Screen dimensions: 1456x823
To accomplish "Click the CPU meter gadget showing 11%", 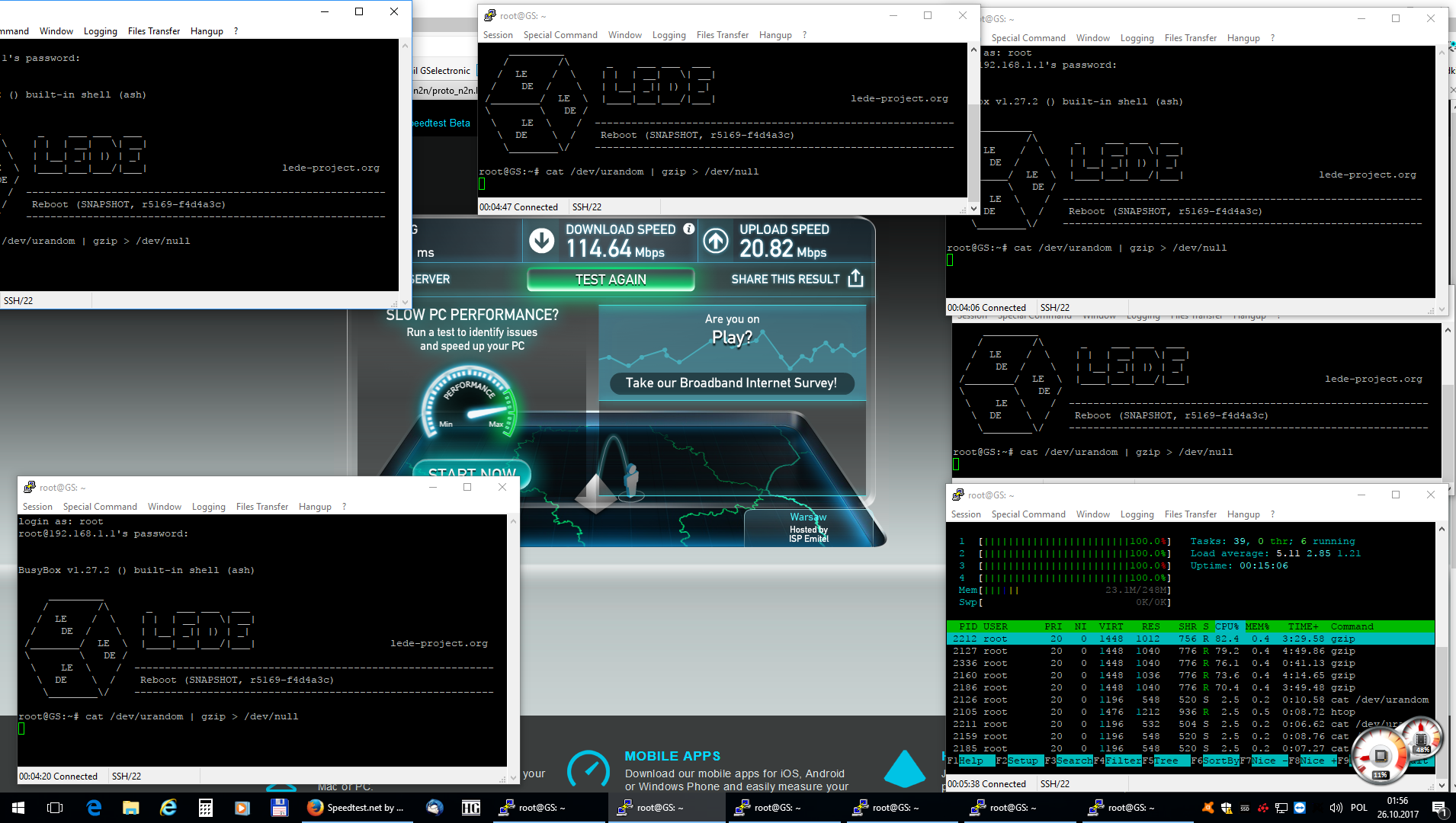I will pos(1381,757).
